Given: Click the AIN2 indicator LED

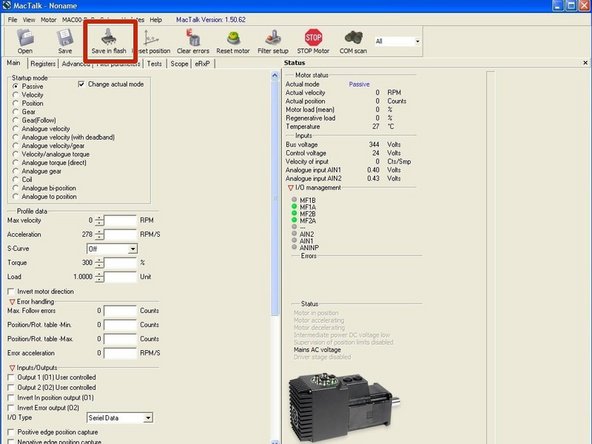Looking at the screenshot, I should tap(294, 233).
